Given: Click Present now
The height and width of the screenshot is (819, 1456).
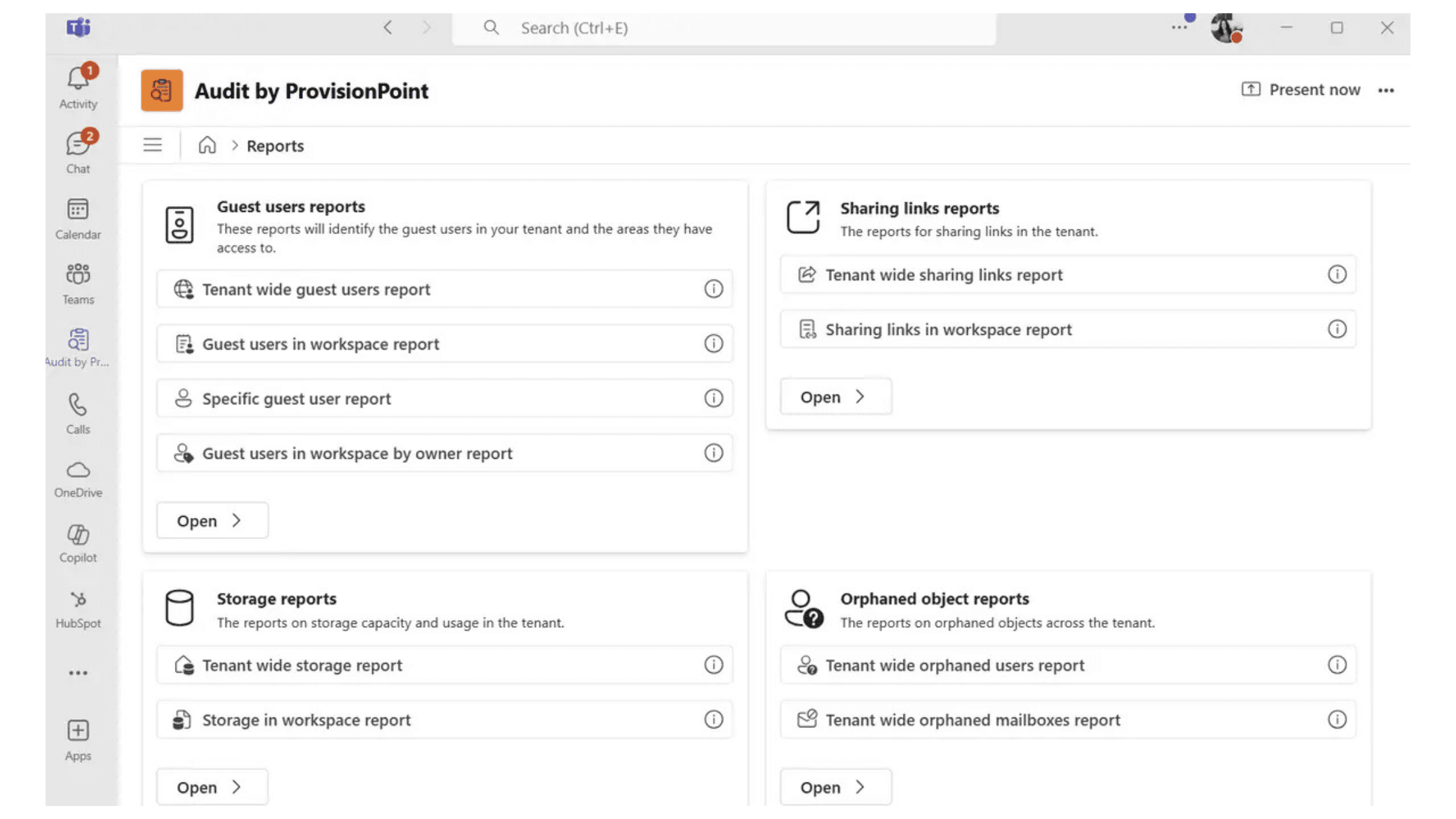Looking at the screenshot, I should (x=1301, y=90).
